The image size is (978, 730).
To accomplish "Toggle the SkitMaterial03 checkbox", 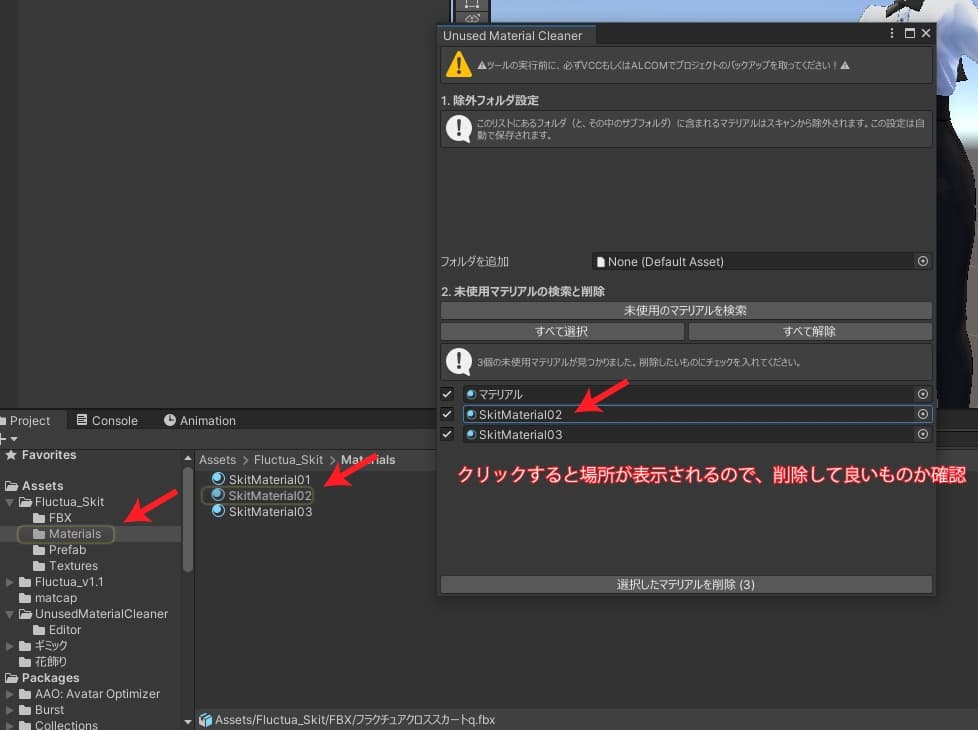I will point(447,435).
